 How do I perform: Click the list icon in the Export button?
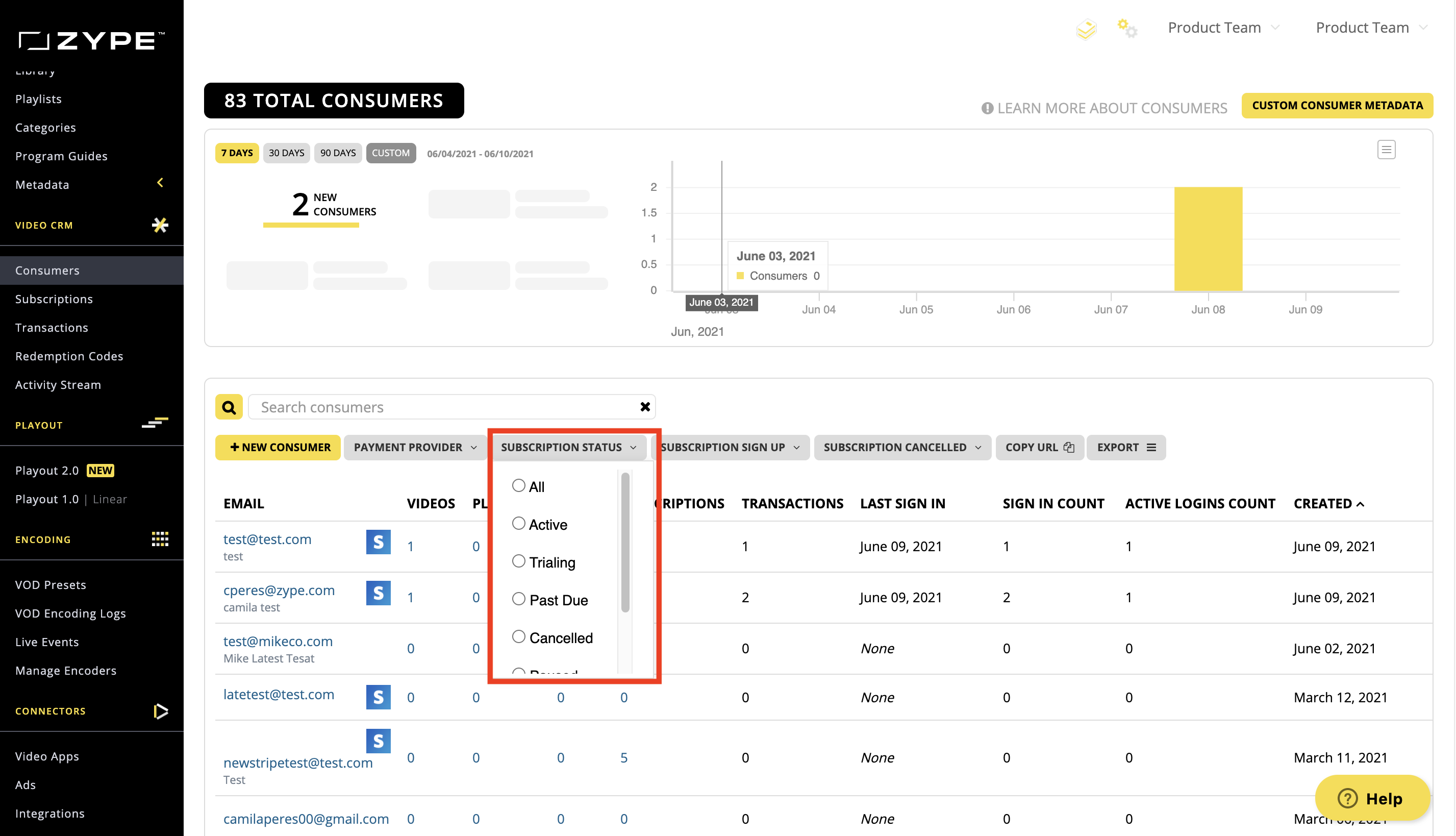point(1151,447)
